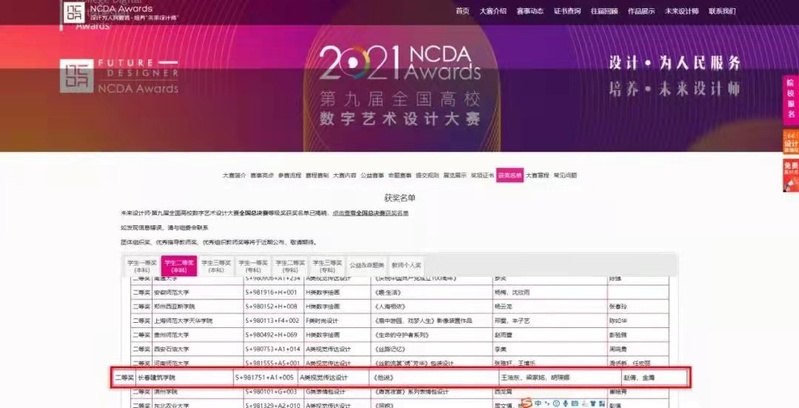Open 作品展示 in top navigation
799x408 pixels.
point(641,11)
